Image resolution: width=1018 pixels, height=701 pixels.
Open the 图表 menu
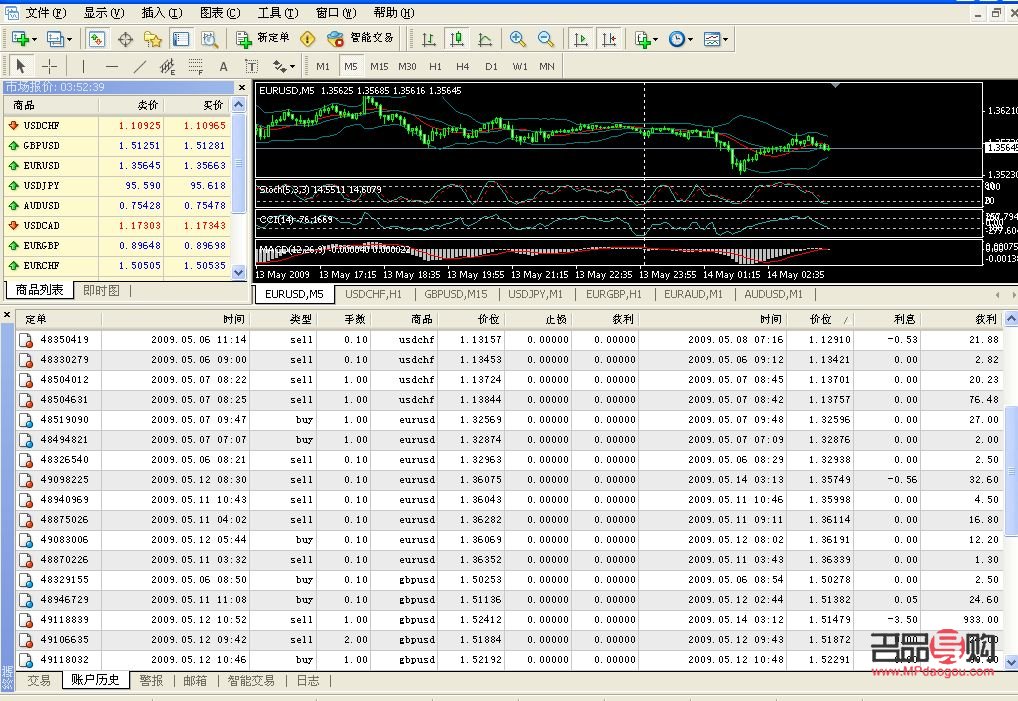220,12
